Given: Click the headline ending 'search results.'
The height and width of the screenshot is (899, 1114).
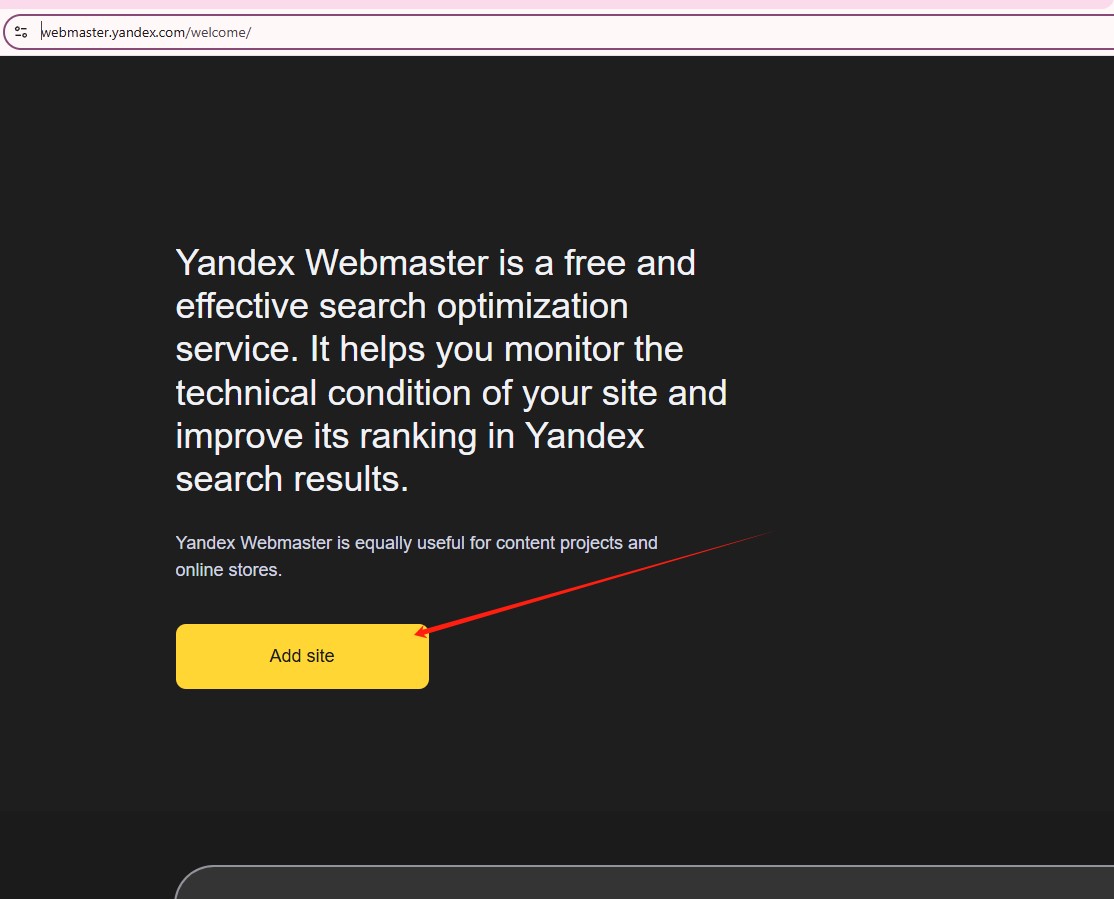Looking at the screenshot, I should pyautogui.click(x=292, y=479).
